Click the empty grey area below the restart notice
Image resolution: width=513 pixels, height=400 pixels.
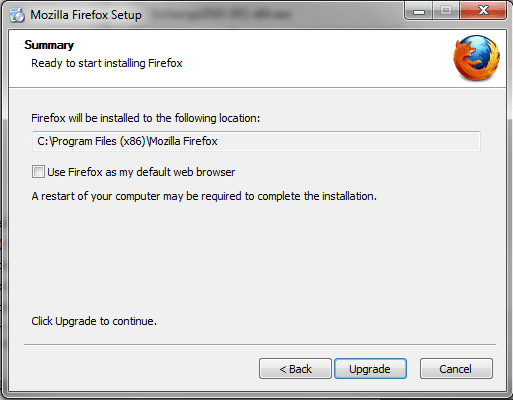click(x=257, y=257)
